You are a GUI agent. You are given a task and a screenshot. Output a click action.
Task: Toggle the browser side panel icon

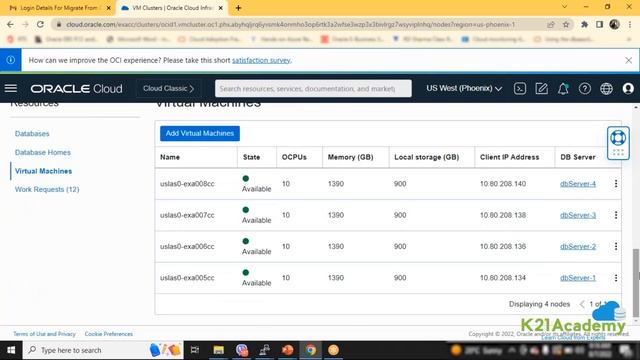click(x=599, y=24)
